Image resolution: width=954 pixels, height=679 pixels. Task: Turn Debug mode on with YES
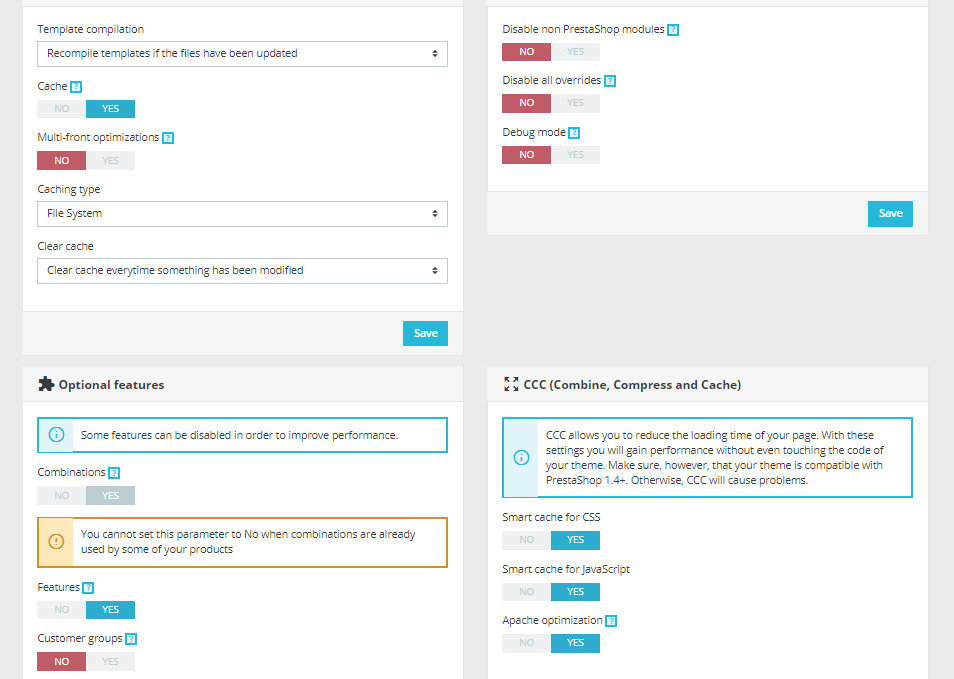click(x=575, y=154)
